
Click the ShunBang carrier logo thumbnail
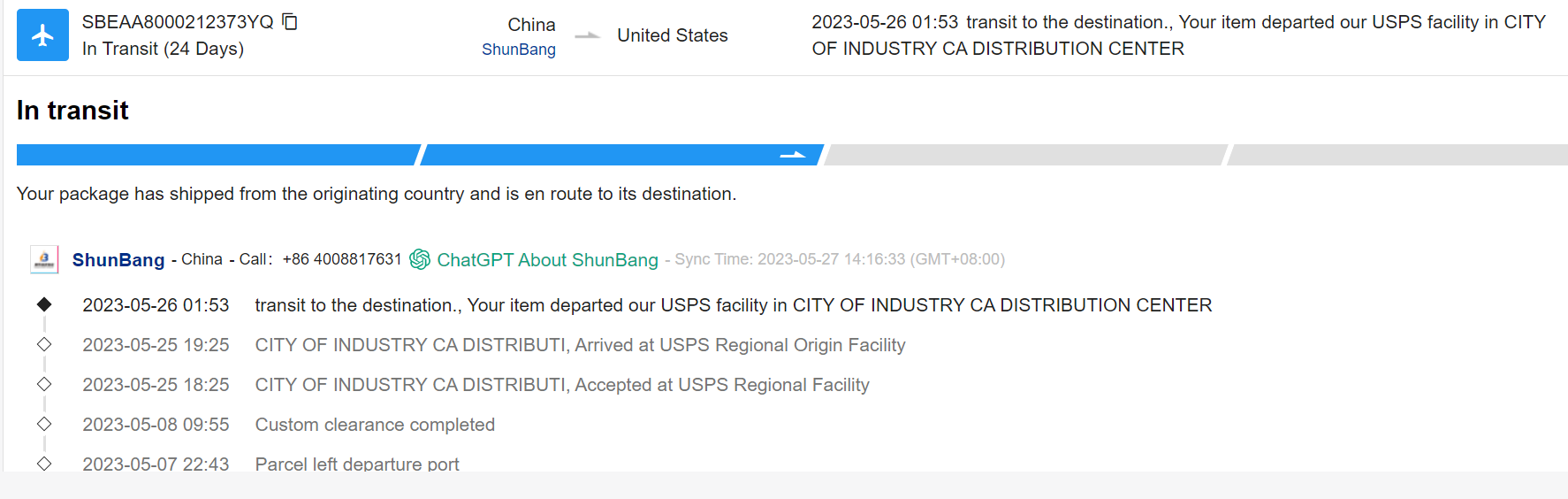44,259
